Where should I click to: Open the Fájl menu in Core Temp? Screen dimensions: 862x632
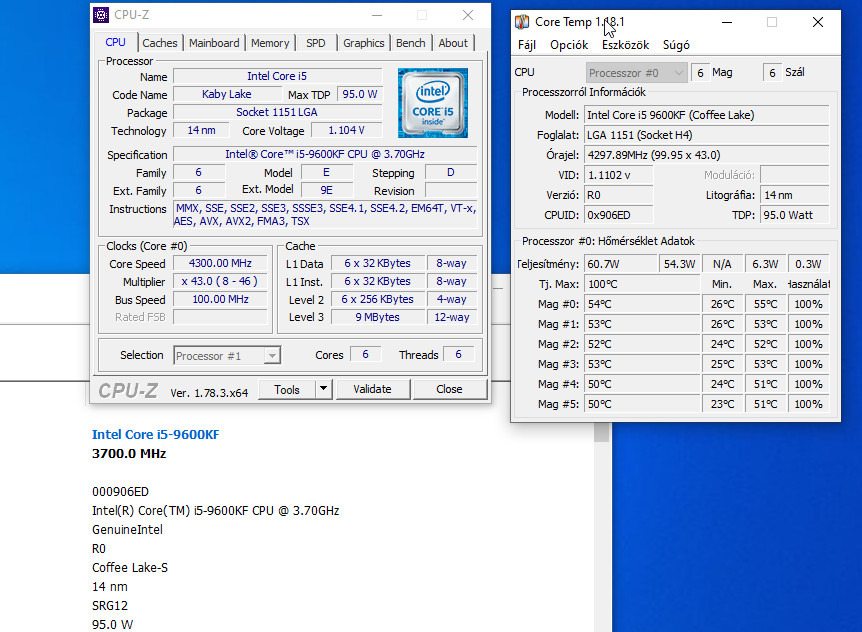pos(527,45)
